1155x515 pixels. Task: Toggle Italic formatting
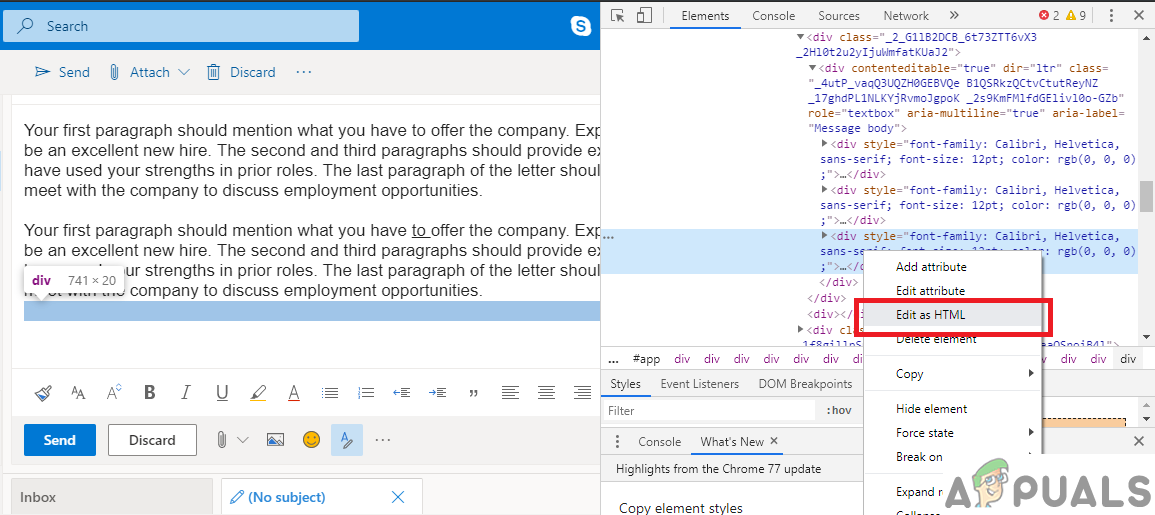pos(186,393)
